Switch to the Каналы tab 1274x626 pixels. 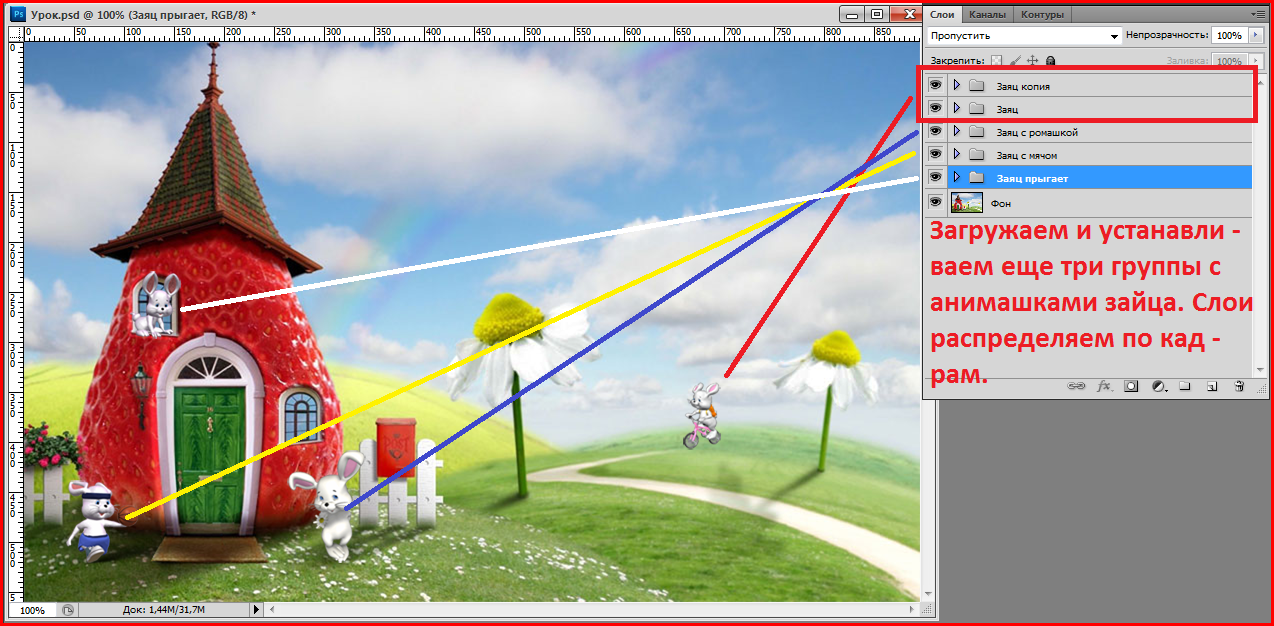point(987,14)
